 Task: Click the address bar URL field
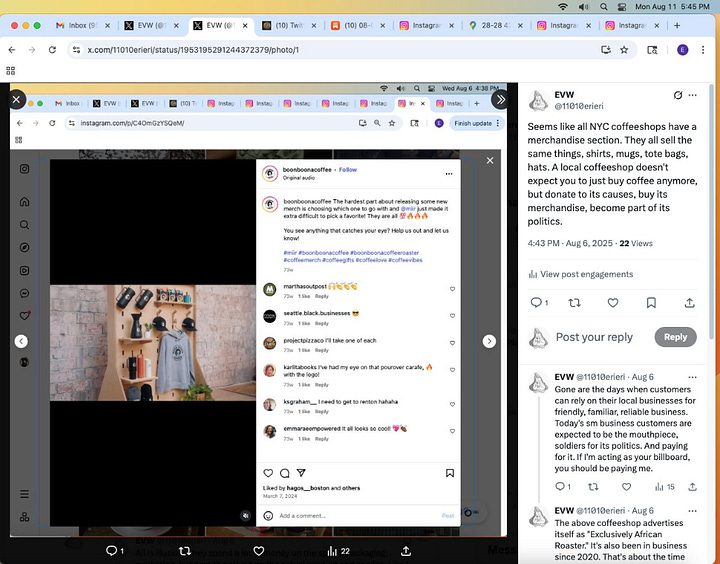pyautogui.click(x=340, y=50)
